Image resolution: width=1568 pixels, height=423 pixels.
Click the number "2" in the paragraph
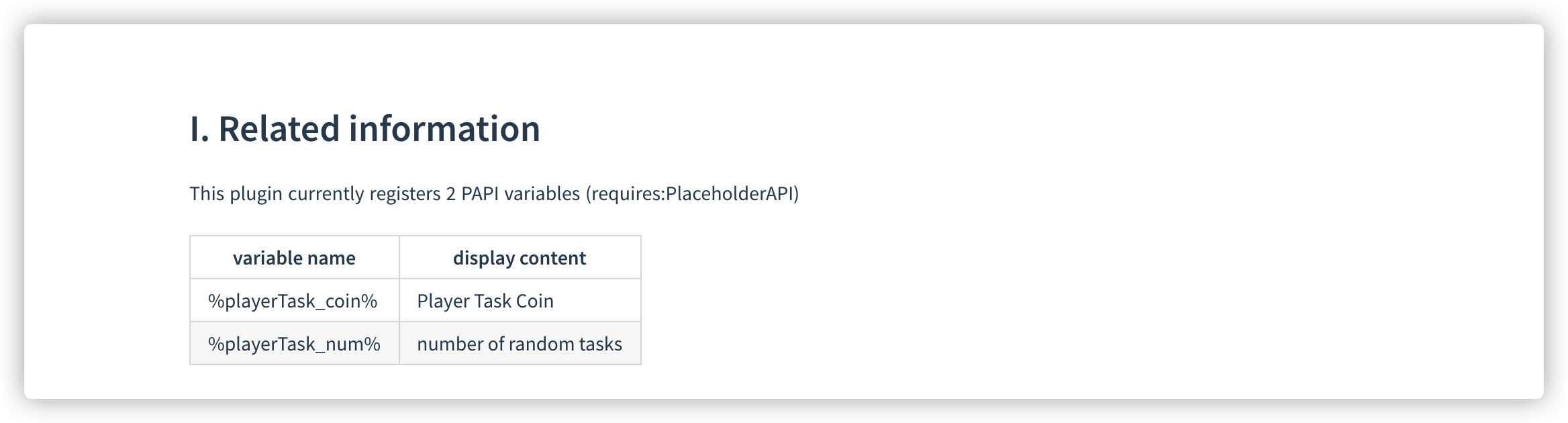(450, 194)
